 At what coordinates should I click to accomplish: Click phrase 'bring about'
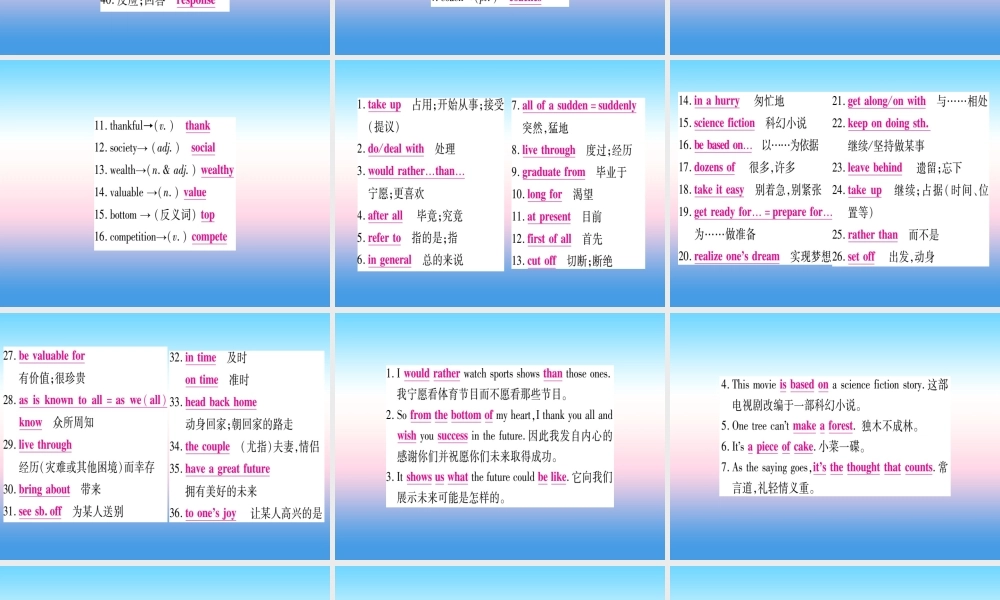tap(44, 489)
